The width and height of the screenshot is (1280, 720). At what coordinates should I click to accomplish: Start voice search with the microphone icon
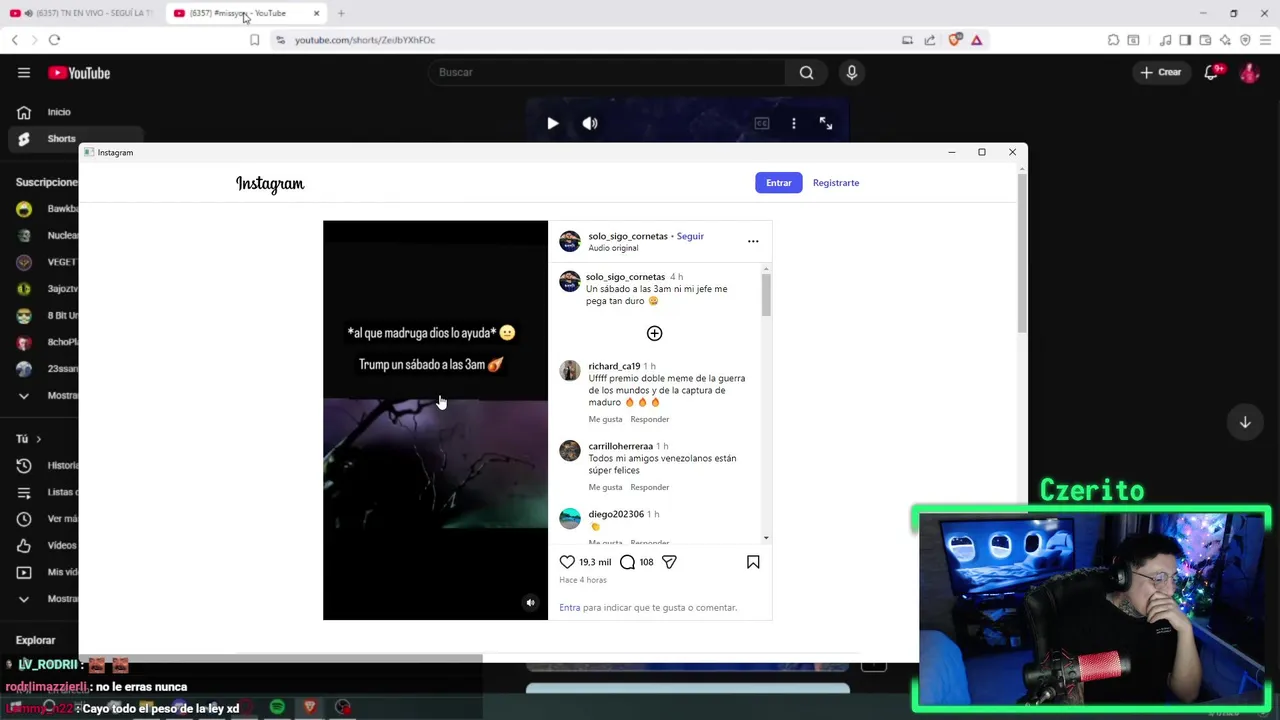pos(852,72)
